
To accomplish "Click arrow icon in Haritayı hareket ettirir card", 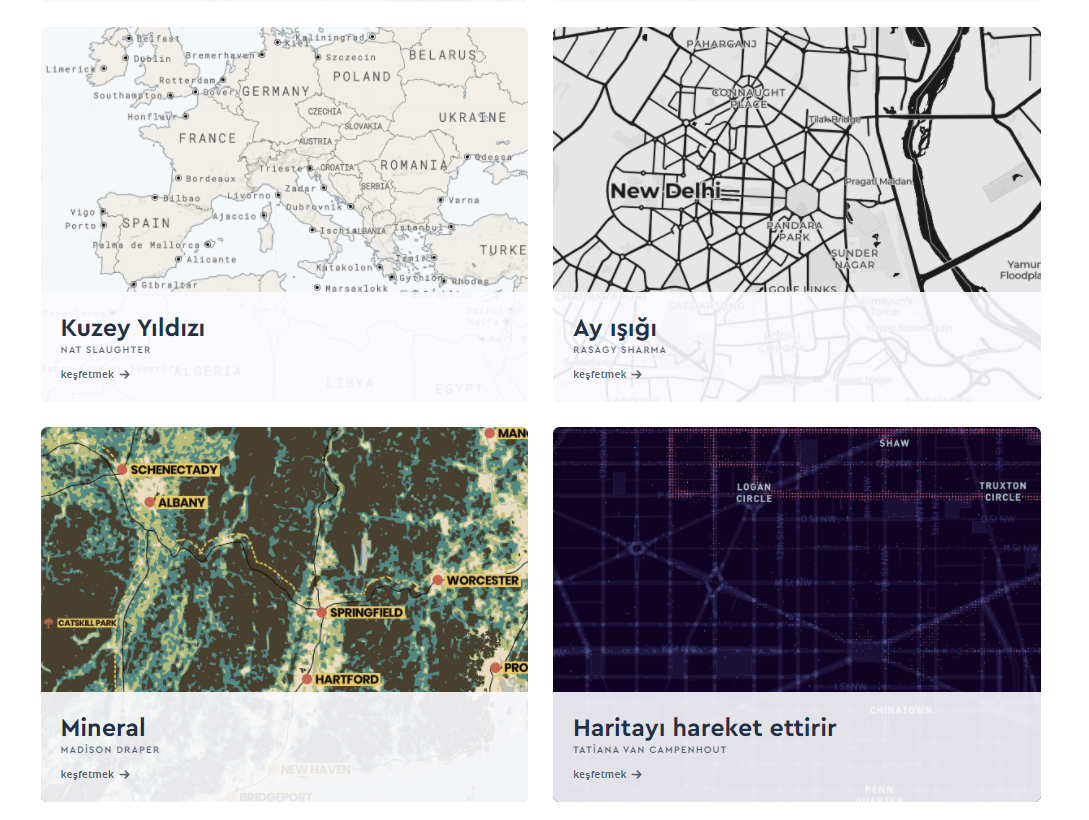I will 637,775.
